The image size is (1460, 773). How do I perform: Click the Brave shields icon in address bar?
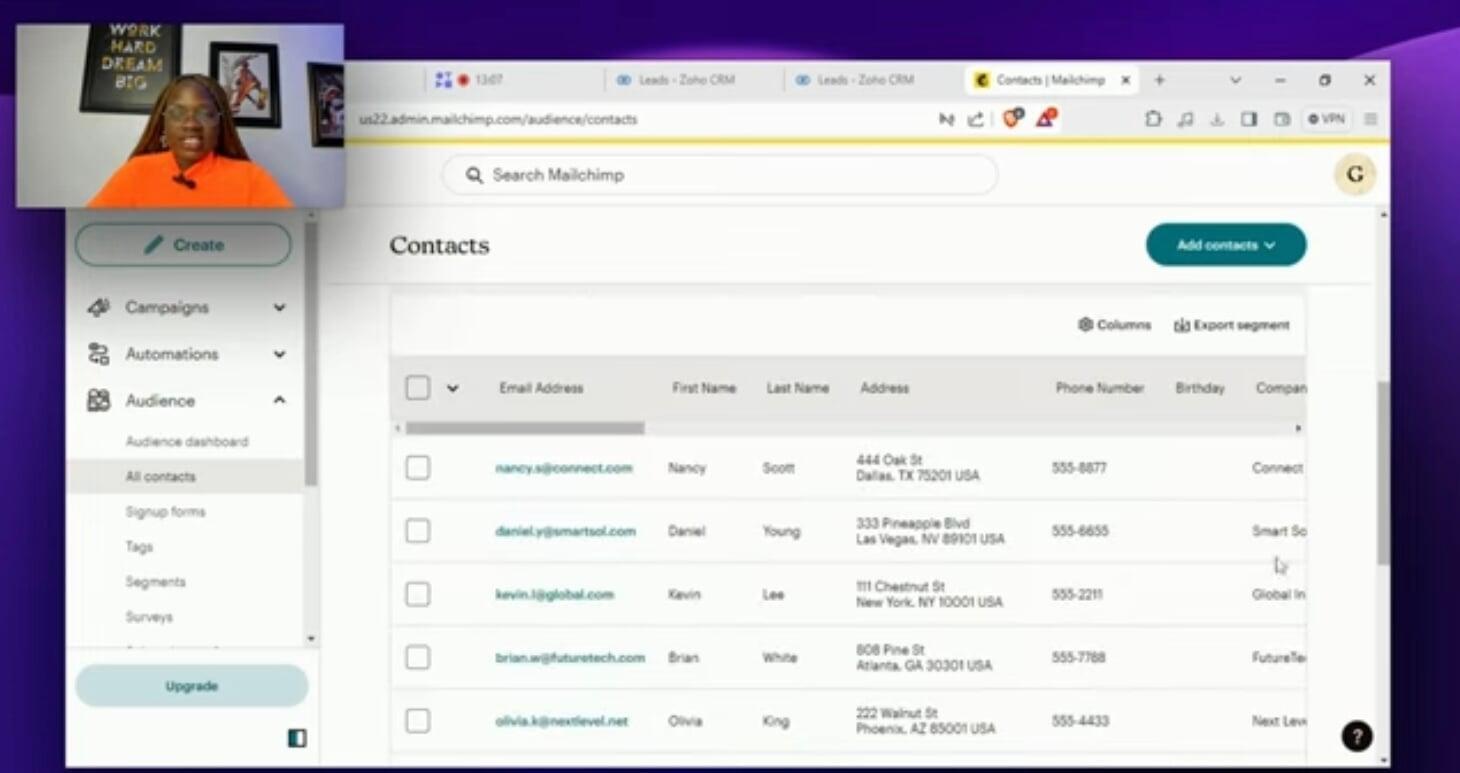1013,119
